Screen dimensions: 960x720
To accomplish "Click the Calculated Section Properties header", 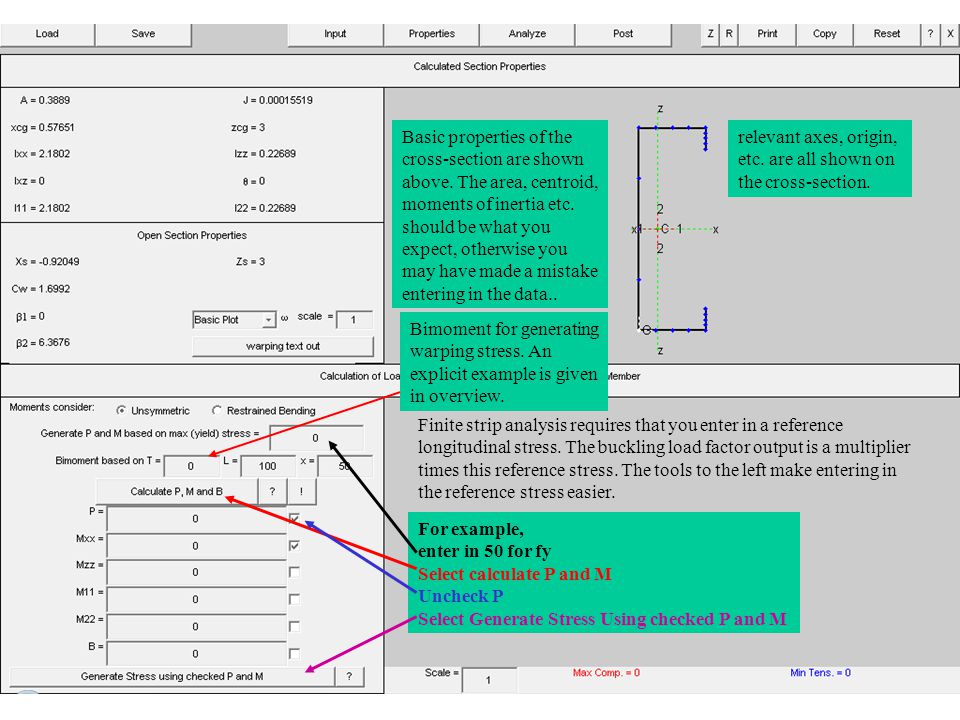I will click(479, 67).
